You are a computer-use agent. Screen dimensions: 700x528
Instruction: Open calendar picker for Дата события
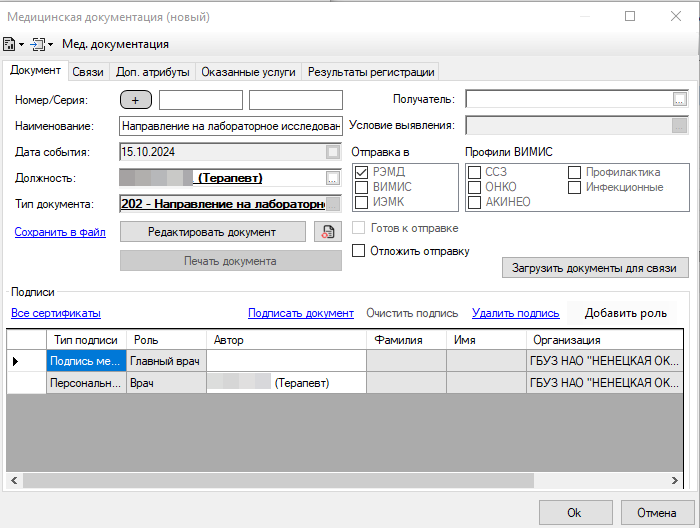(333, 152)
